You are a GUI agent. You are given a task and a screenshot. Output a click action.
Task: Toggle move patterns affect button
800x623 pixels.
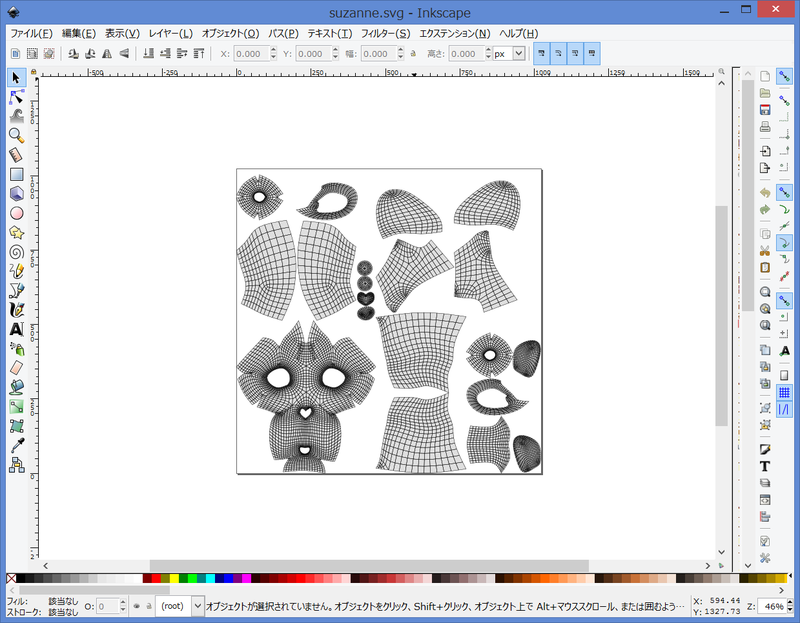pyautogui.click(x=591, y=54)
